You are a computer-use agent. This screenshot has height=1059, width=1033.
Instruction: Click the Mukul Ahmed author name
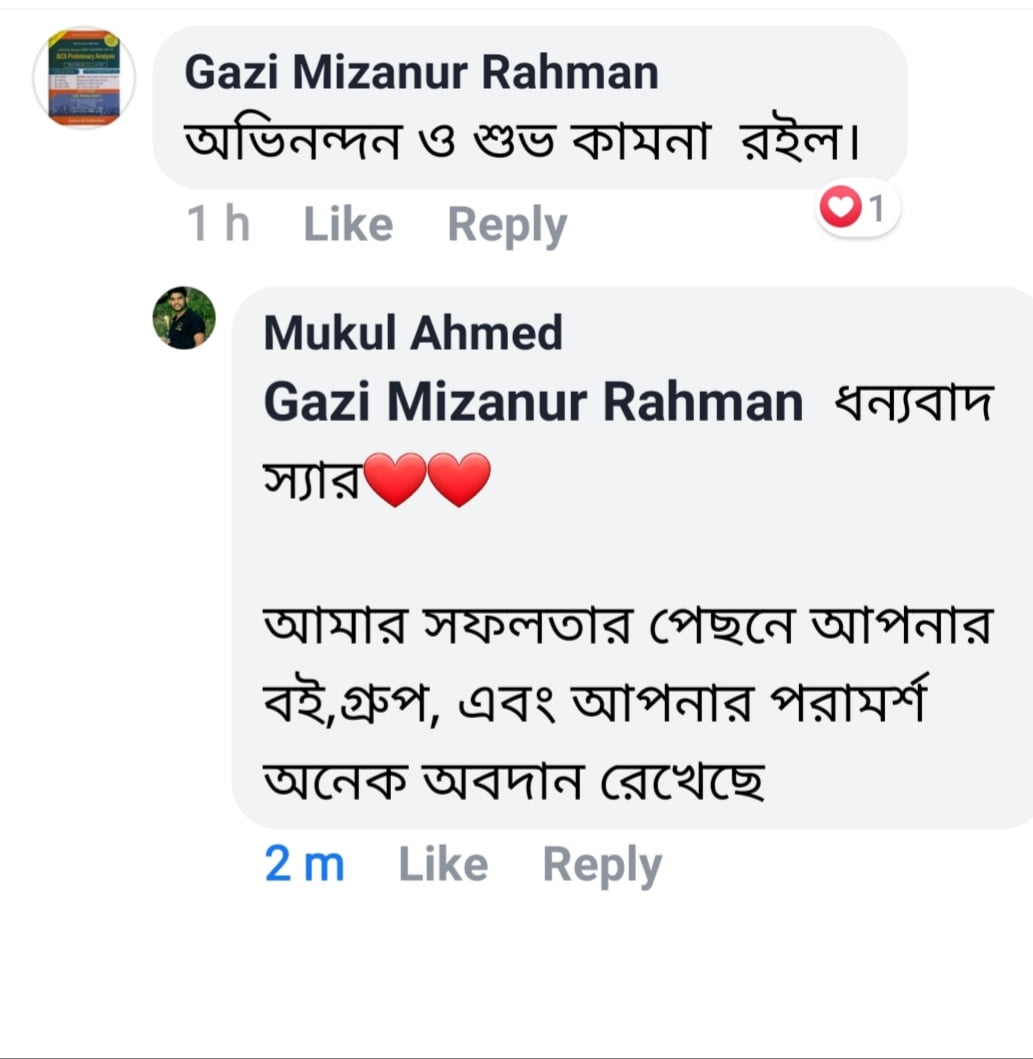point(412,333)
